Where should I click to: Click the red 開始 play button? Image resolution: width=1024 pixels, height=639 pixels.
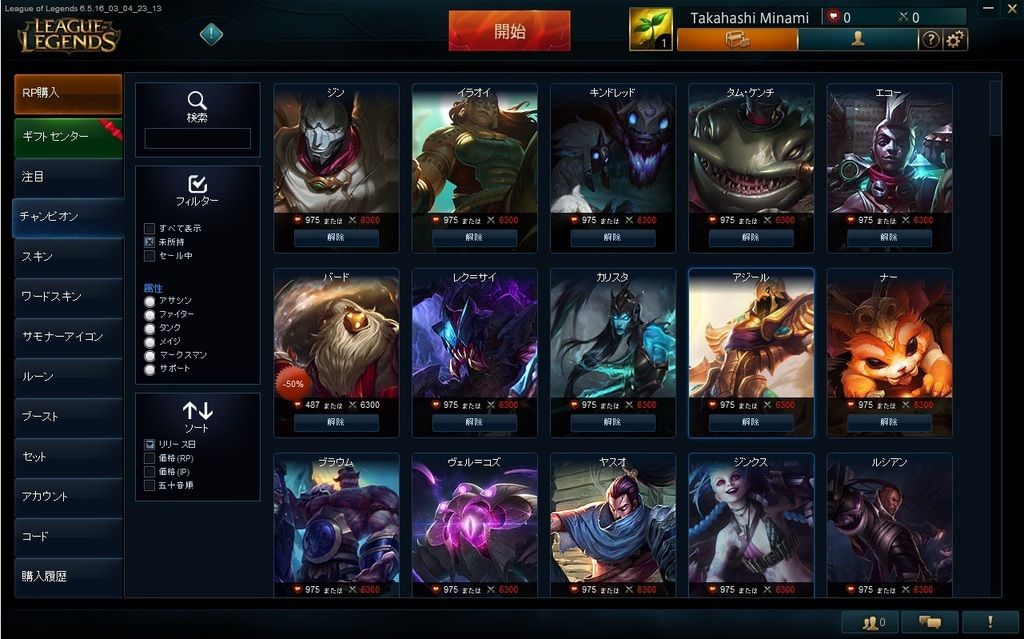point(509,31)
